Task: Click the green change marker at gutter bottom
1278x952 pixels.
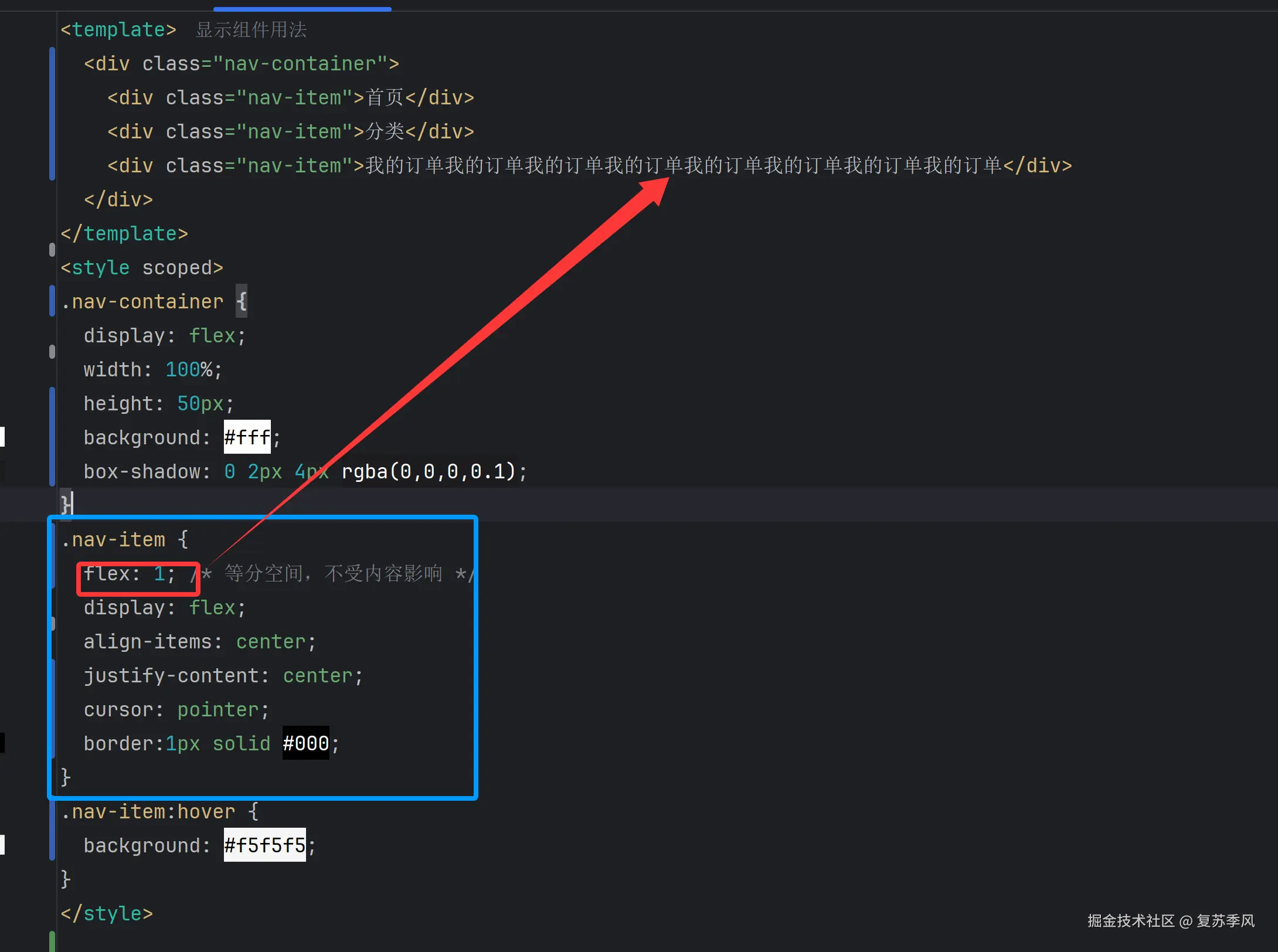Action: click(x=52, y=941)
